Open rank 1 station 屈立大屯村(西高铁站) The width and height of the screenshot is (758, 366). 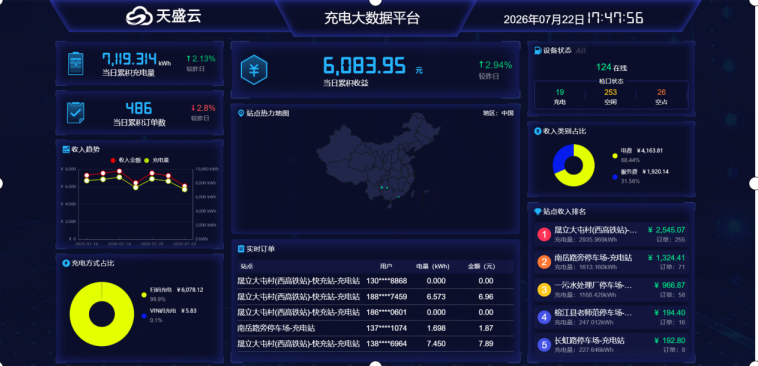[612, 234]
